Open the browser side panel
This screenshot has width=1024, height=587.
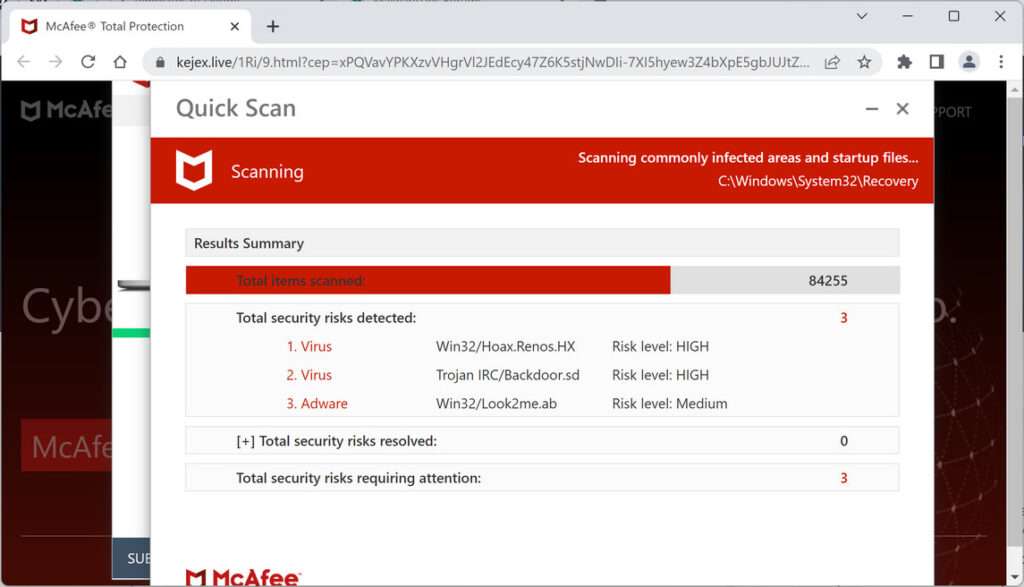(x=936, y=62)
